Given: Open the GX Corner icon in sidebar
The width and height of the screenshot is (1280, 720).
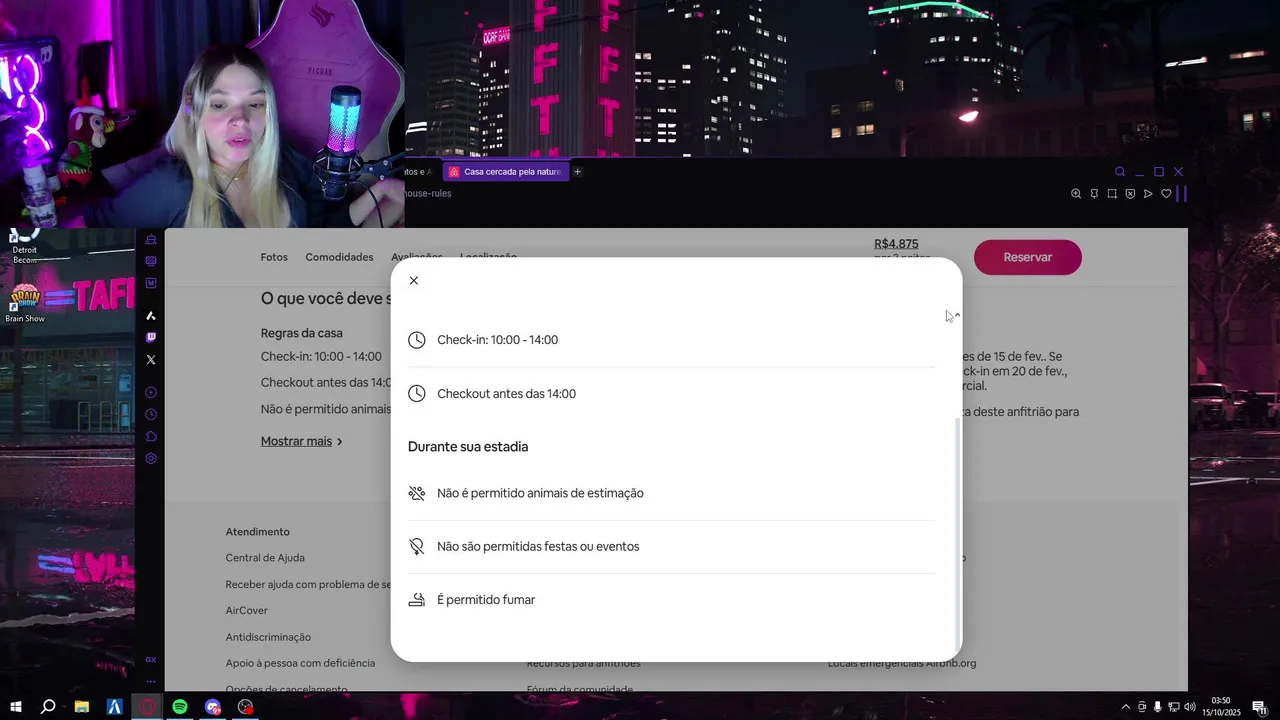Looking at the screenshot, I should pos(151,659).
